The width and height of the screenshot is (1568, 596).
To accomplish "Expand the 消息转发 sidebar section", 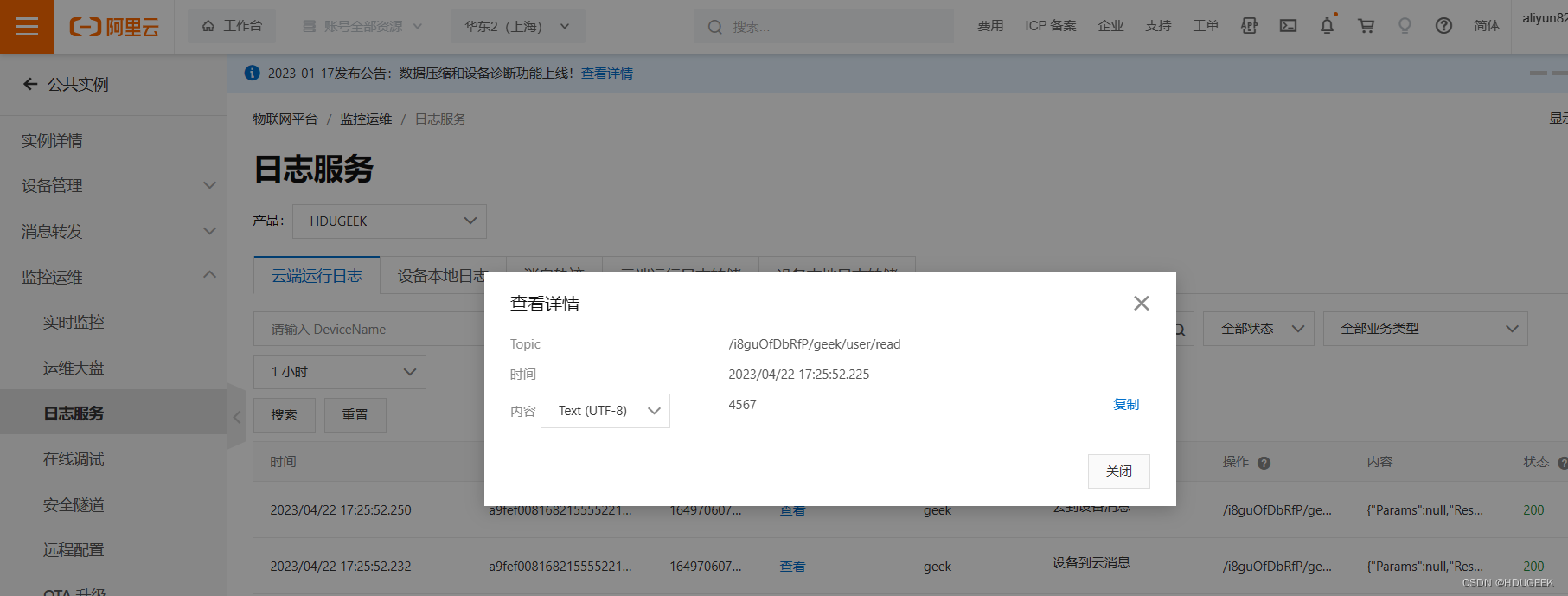I will pyautogui.click(x=112, y=231).
